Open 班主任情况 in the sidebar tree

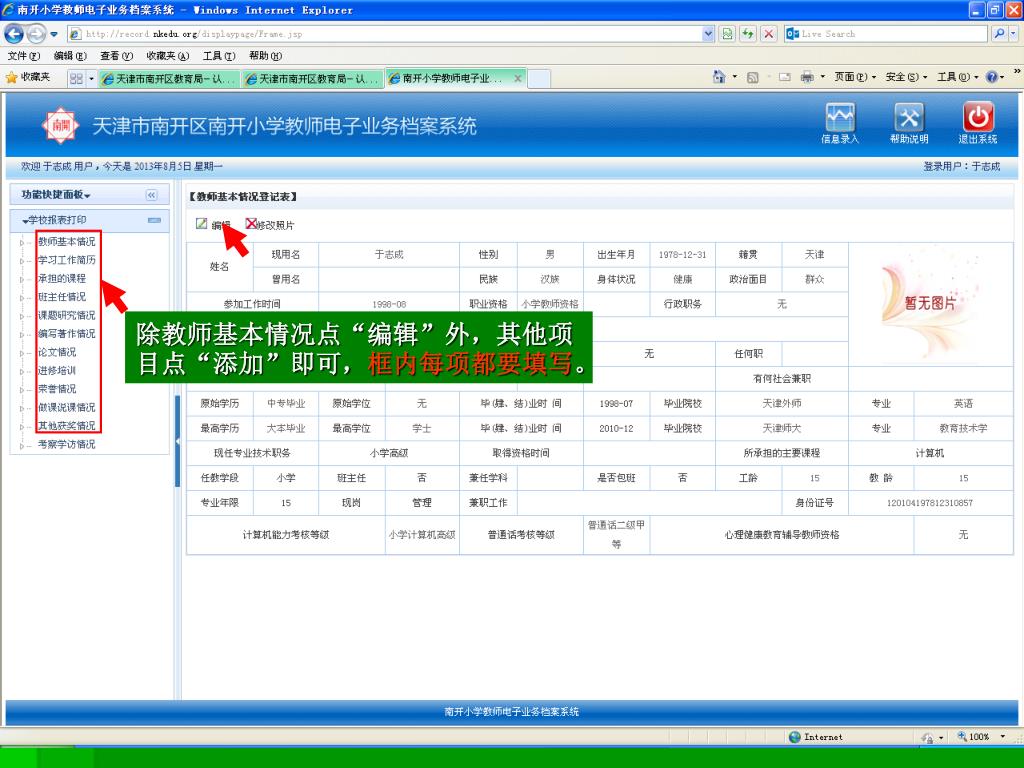(x=62, y=296)
